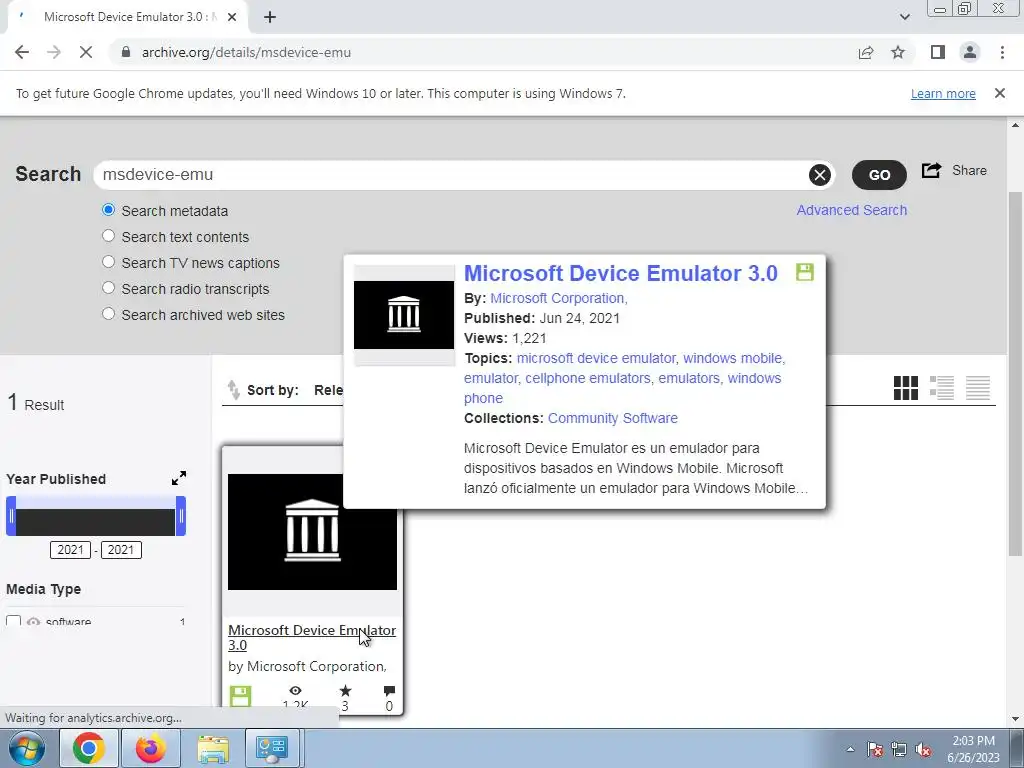Click Action Center flag tray icon
This screenshot has height=768, width=1024.
point(875,749)
